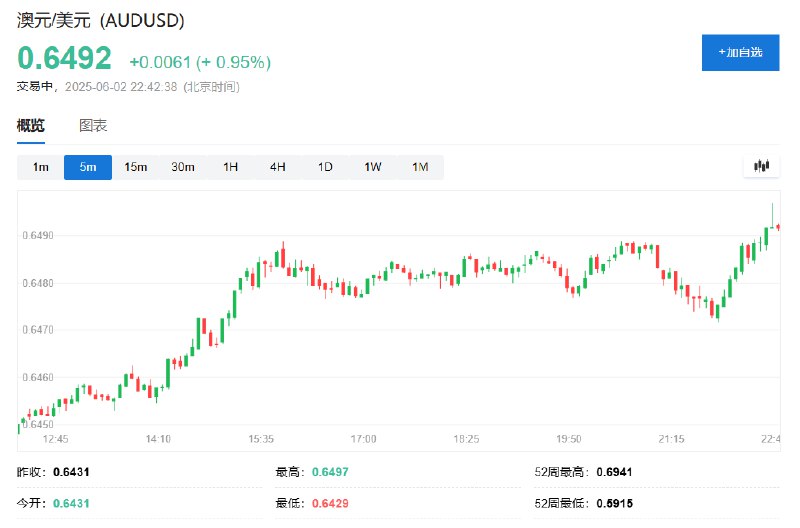Choose the 15m timeframe

135,167
